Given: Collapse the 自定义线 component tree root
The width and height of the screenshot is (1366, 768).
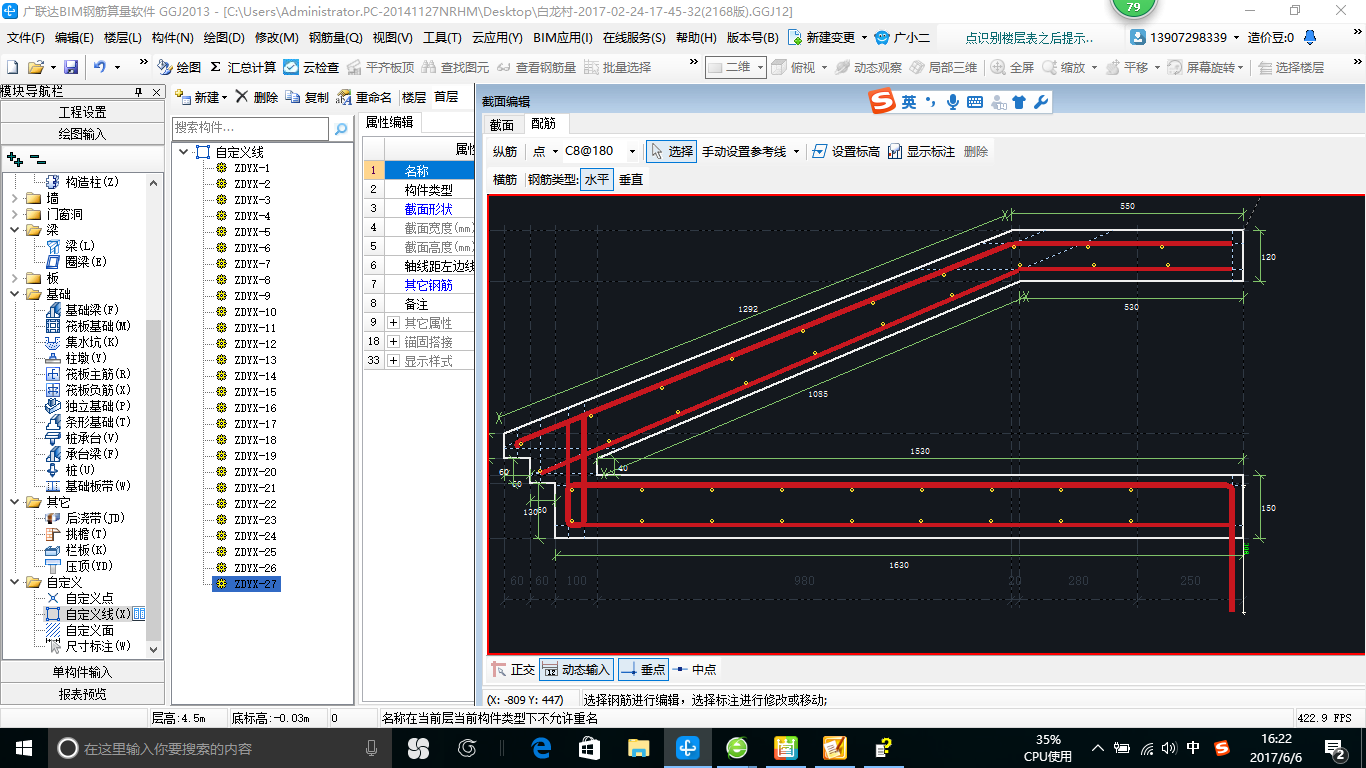Looking at the screenshot, I should [183, 152].
